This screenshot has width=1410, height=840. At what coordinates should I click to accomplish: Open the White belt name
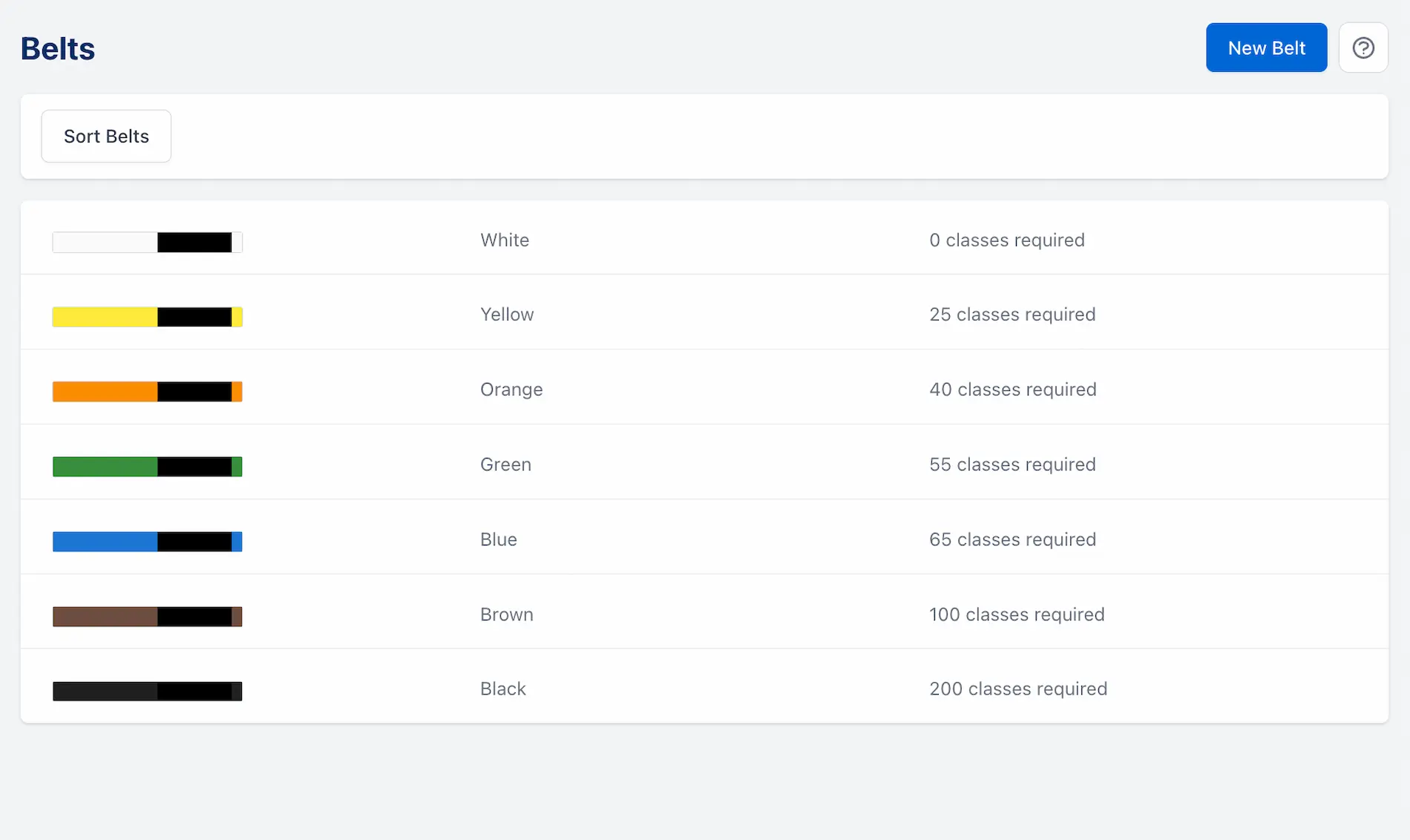coord(505,240)
